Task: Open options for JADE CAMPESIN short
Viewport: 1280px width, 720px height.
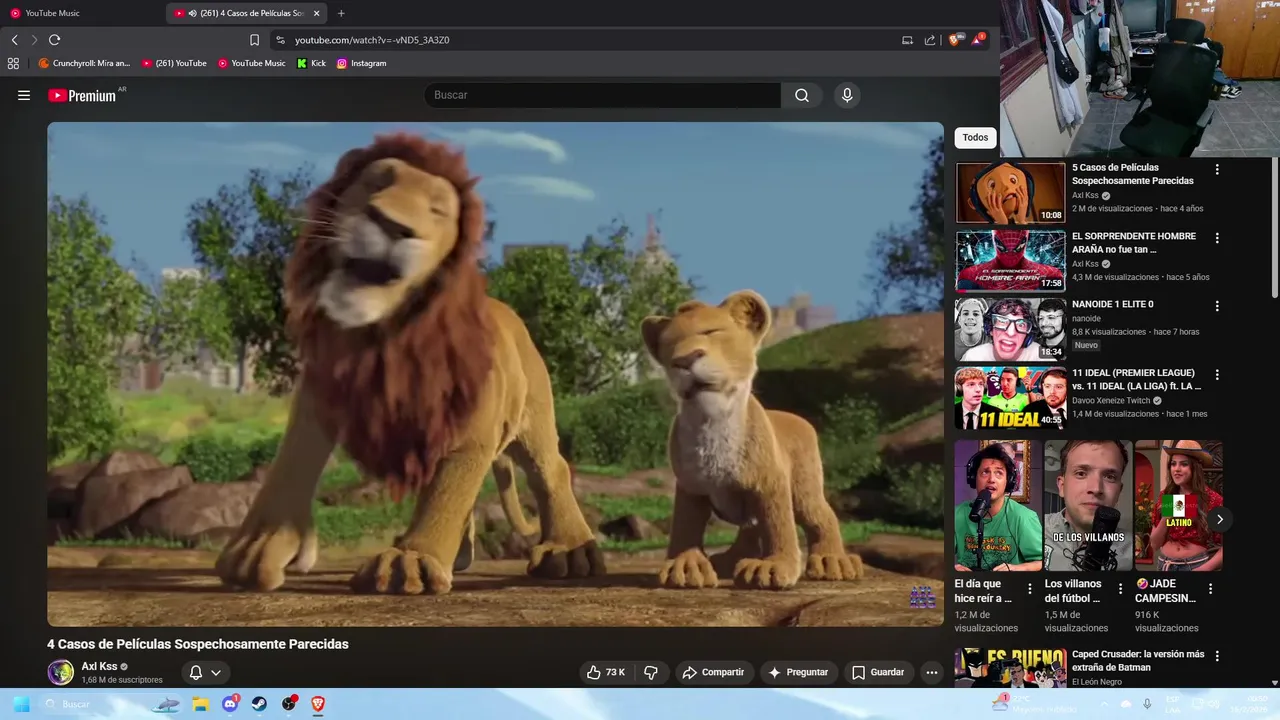Action: (x=1210, y=589)
